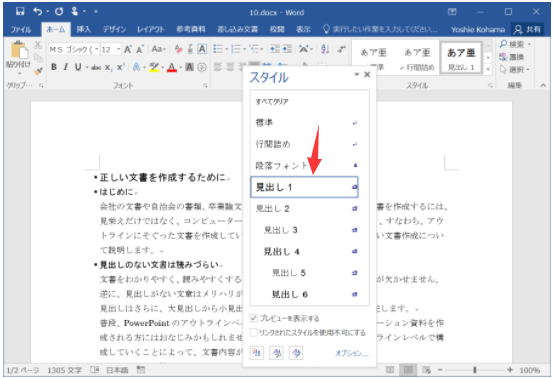
Task: Open font color dropdown arrow
Action: [180, 67]
